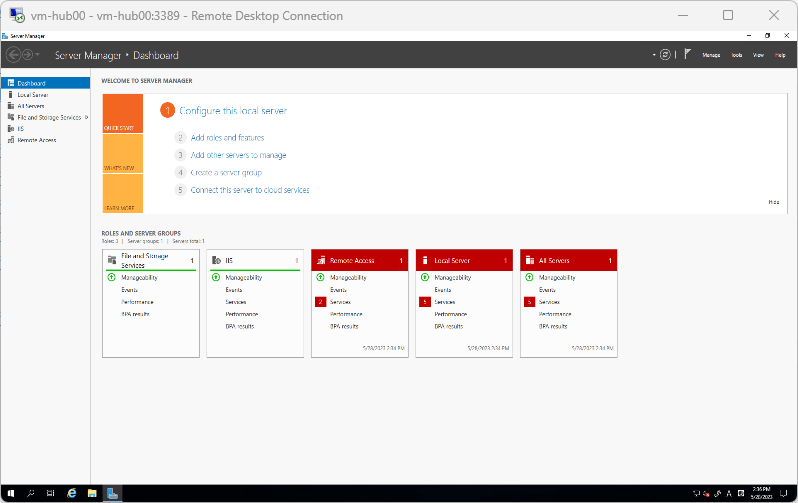Viewport: 798px width, 503px height.
Task: Click the network tray icon
Action: click(x=697, y=493)
